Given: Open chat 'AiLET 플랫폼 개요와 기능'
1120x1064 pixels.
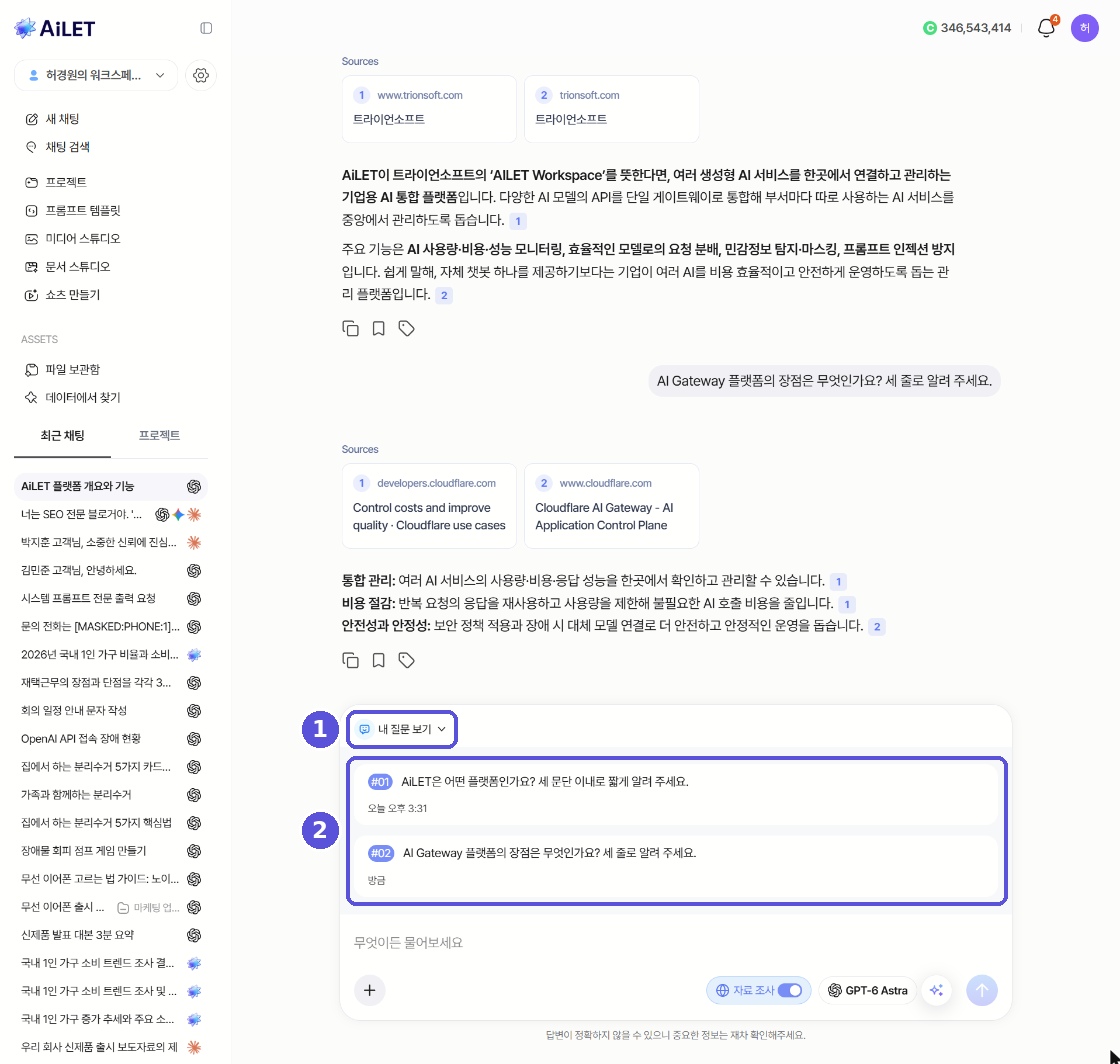Looking at the screenshot, I should (111, 486).
